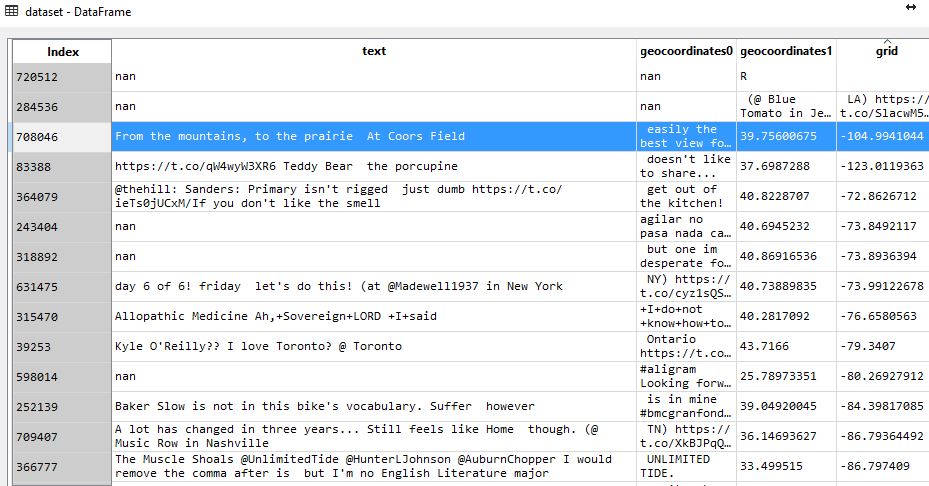Click text cell 'Allopathic Medicine Ah,+Sovereign+LORD'
This screenshot has width=929, height=486.
click(374, 316)
